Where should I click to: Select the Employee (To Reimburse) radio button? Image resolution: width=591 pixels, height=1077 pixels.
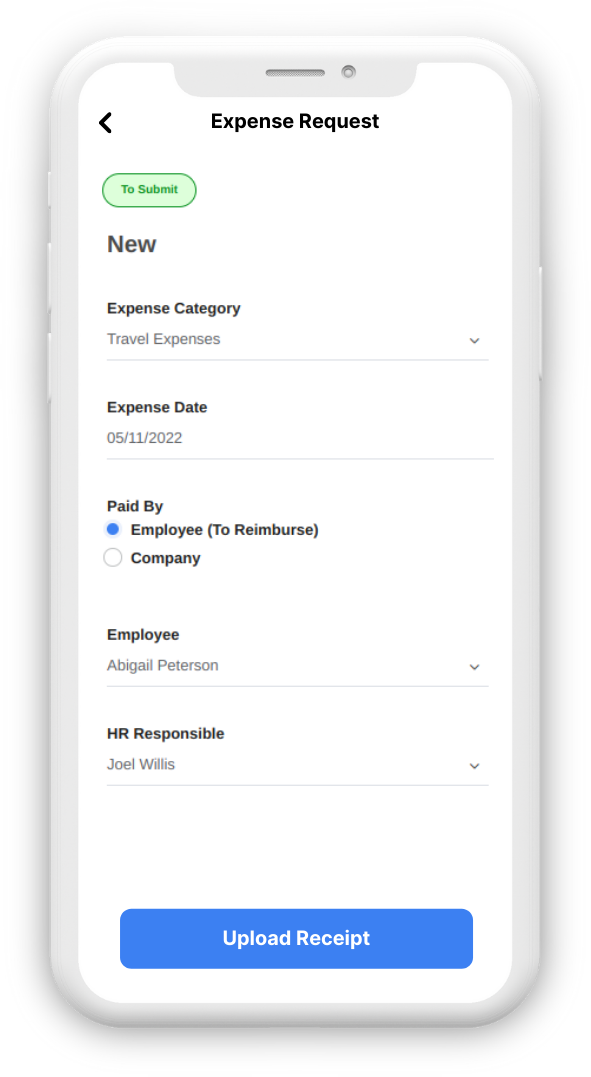[113, 530]
